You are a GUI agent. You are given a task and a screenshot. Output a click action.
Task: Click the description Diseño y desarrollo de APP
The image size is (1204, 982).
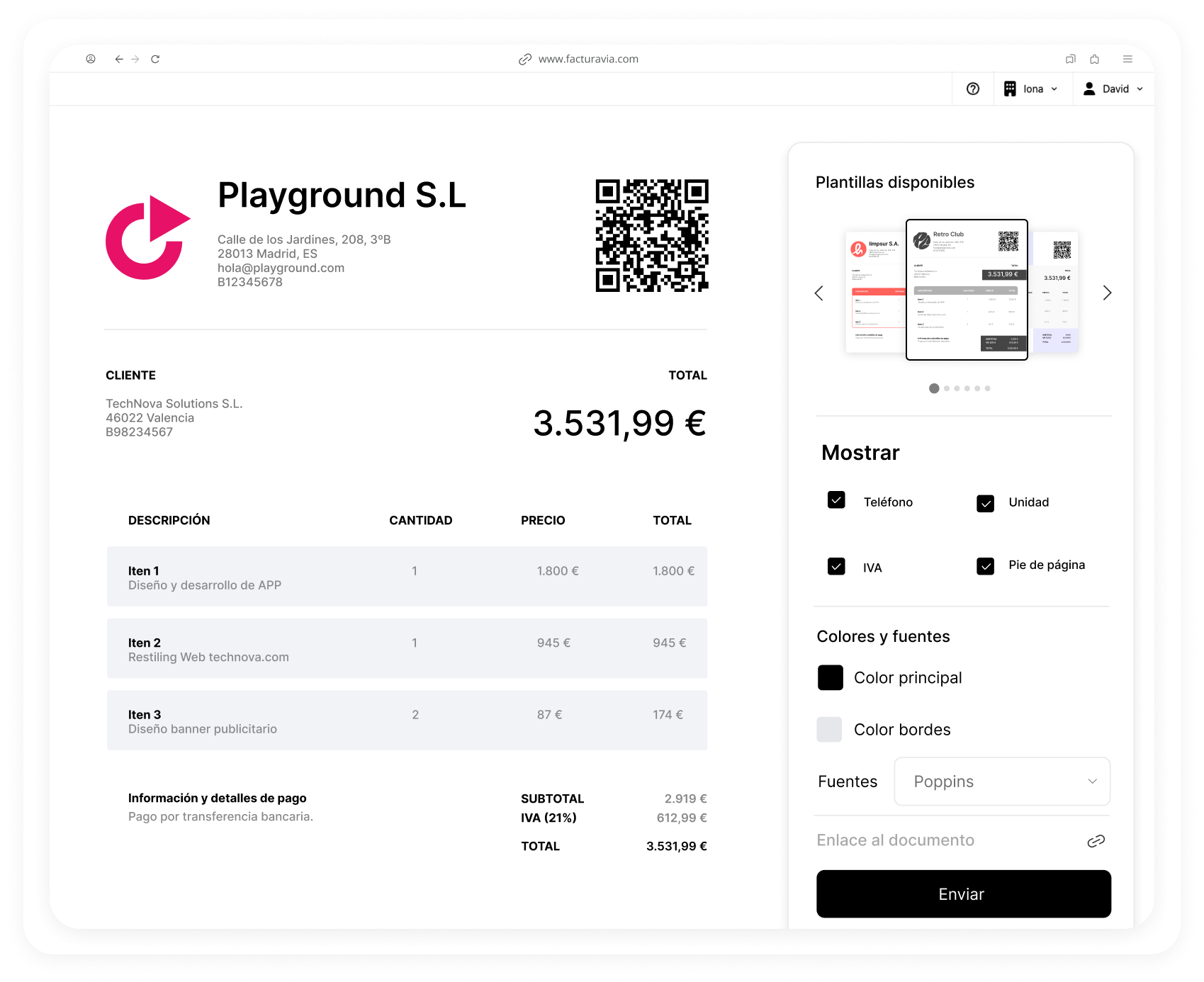click(x=205, y=585)
